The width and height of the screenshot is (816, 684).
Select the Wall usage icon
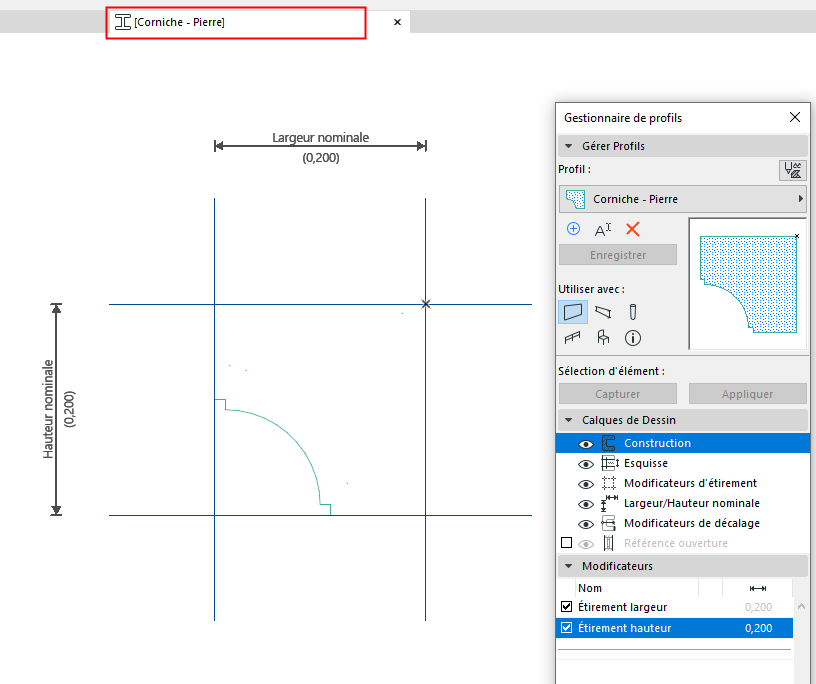click(573, 312)
